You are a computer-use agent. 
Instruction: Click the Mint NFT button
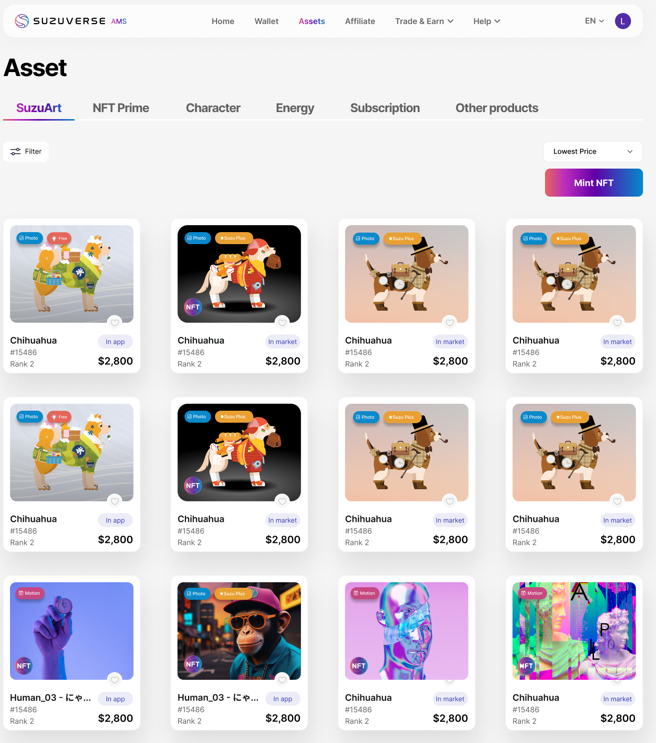(593, 183)
